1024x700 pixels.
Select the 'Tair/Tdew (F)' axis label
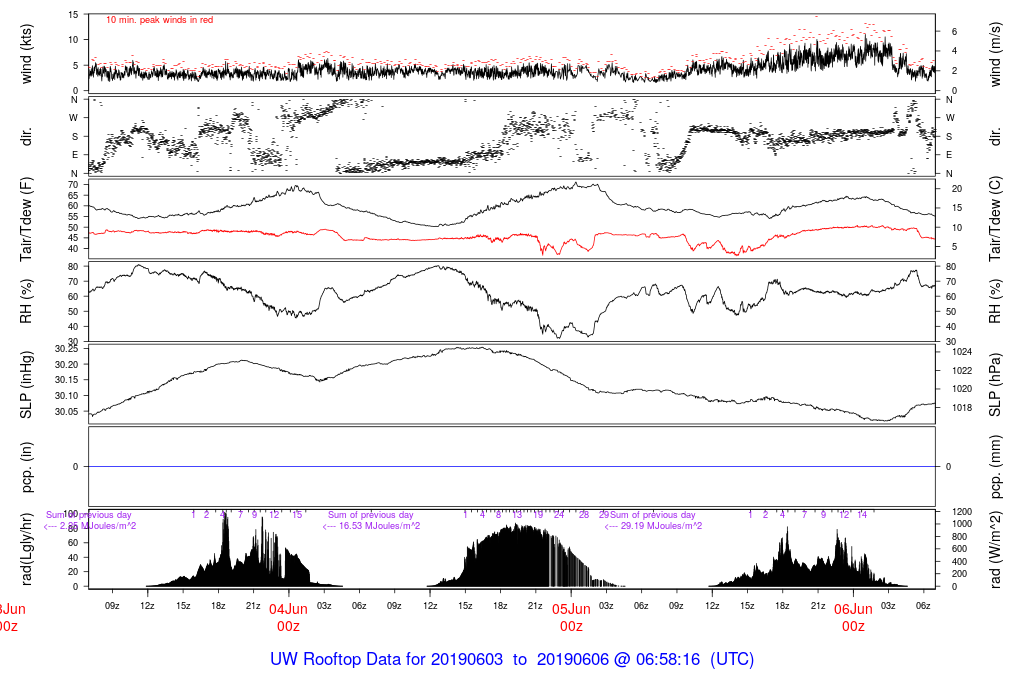(x=25, y=219)
